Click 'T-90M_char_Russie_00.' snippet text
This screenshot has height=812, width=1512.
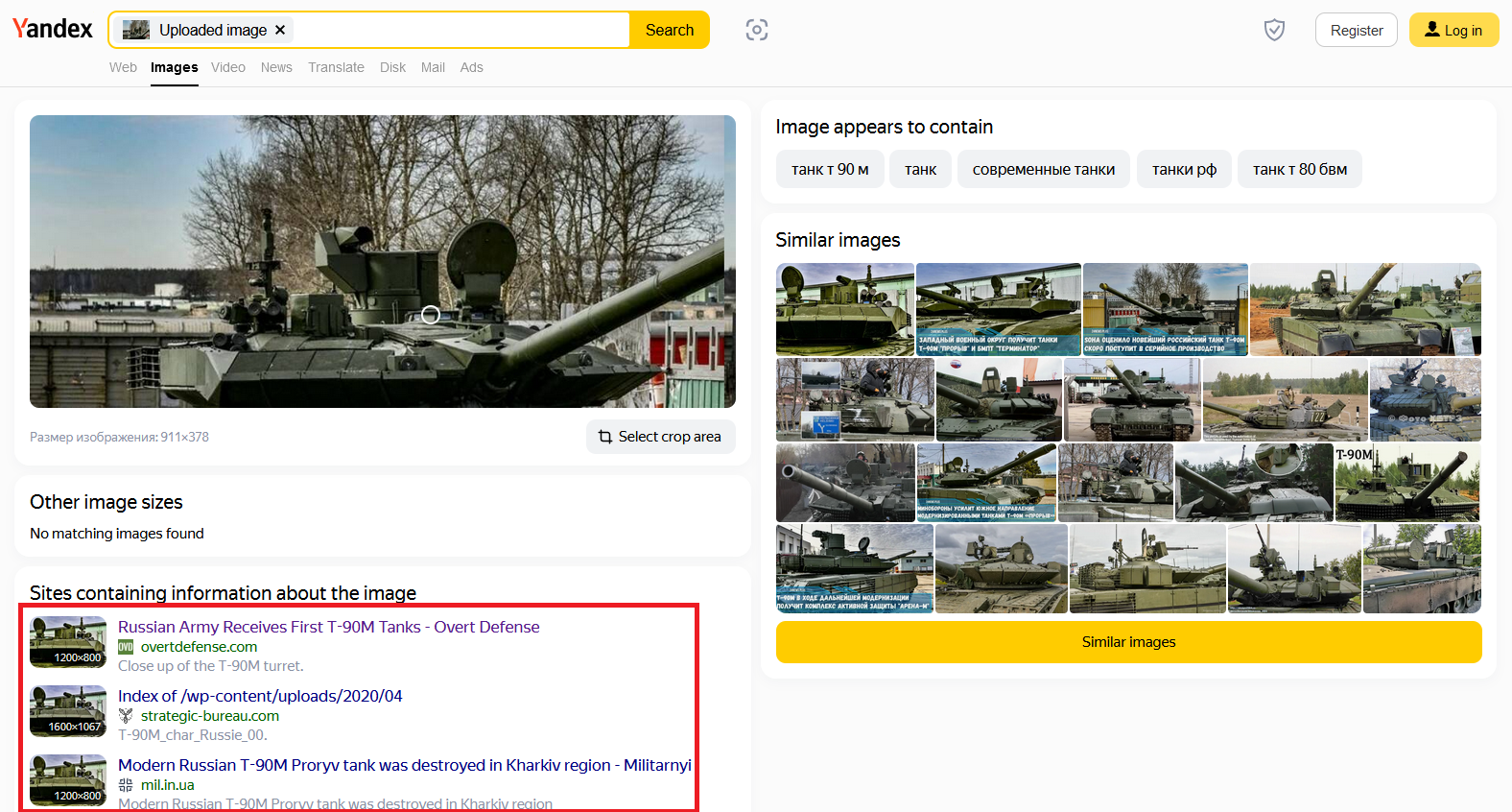point(193,735)
